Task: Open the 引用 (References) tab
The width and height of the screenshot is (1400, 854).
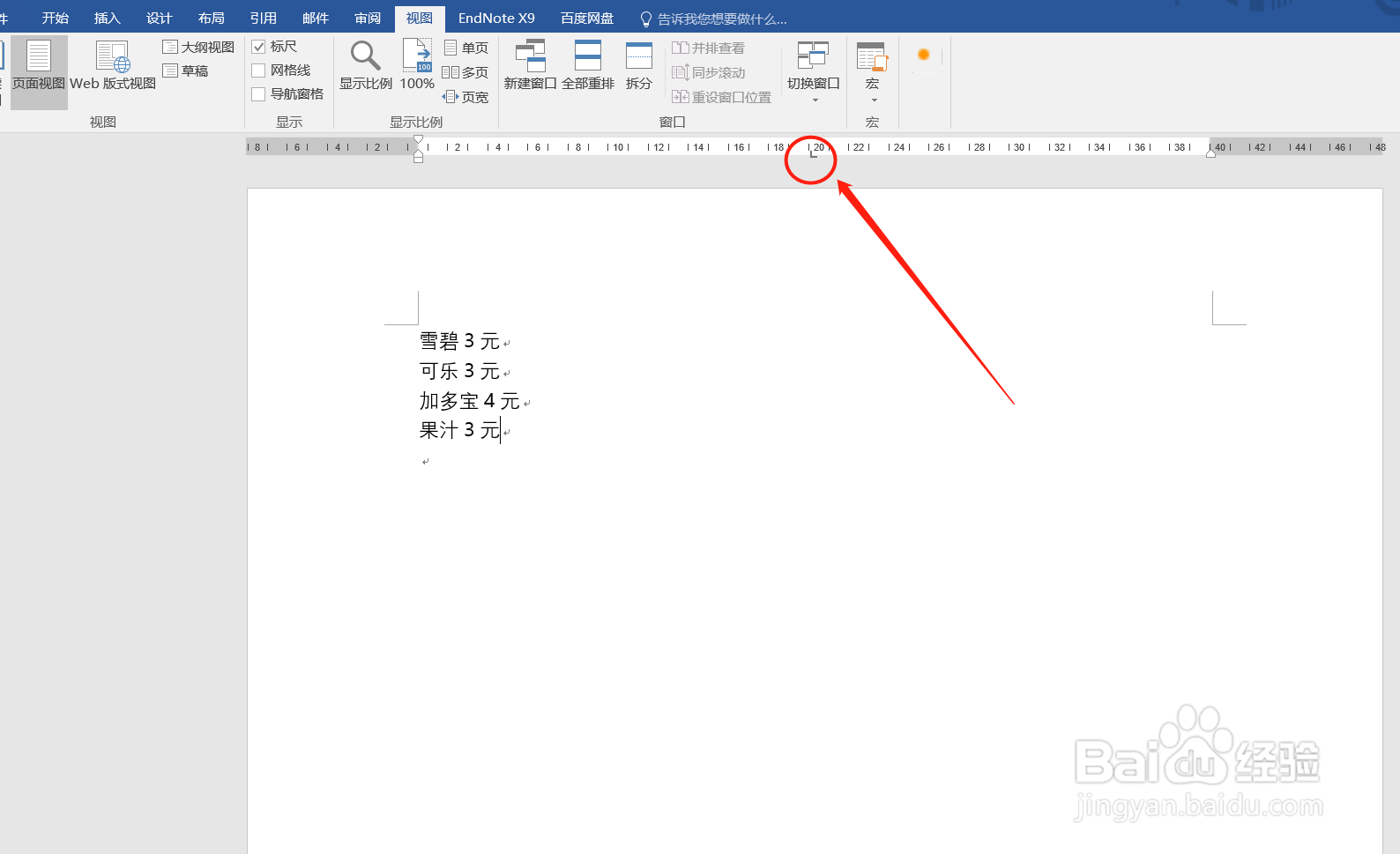Action: tap(264, 18)
